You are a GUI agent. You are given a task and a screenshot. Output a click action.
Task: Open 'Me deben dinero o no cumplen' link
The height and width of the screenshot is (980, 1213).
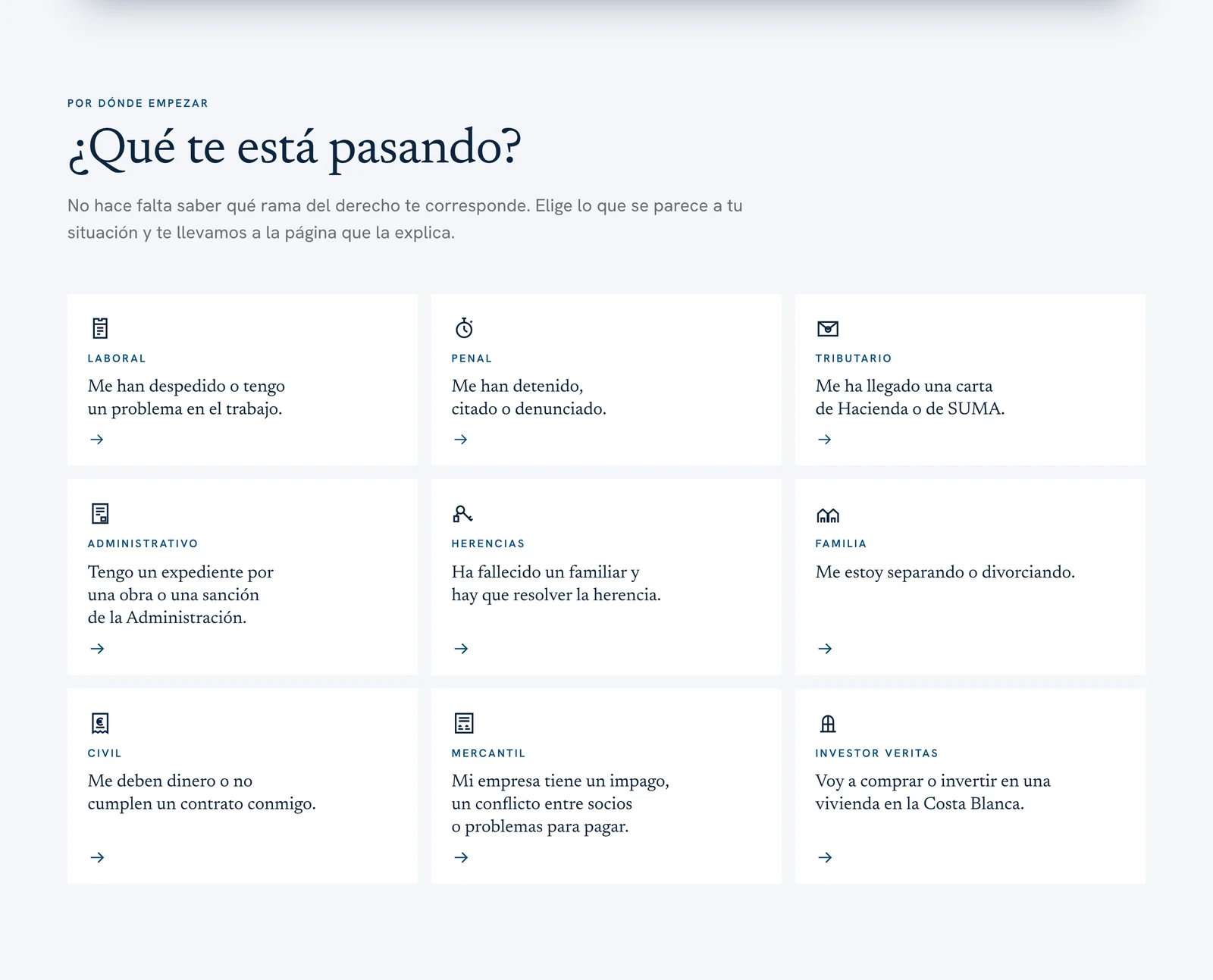point(202,792)
